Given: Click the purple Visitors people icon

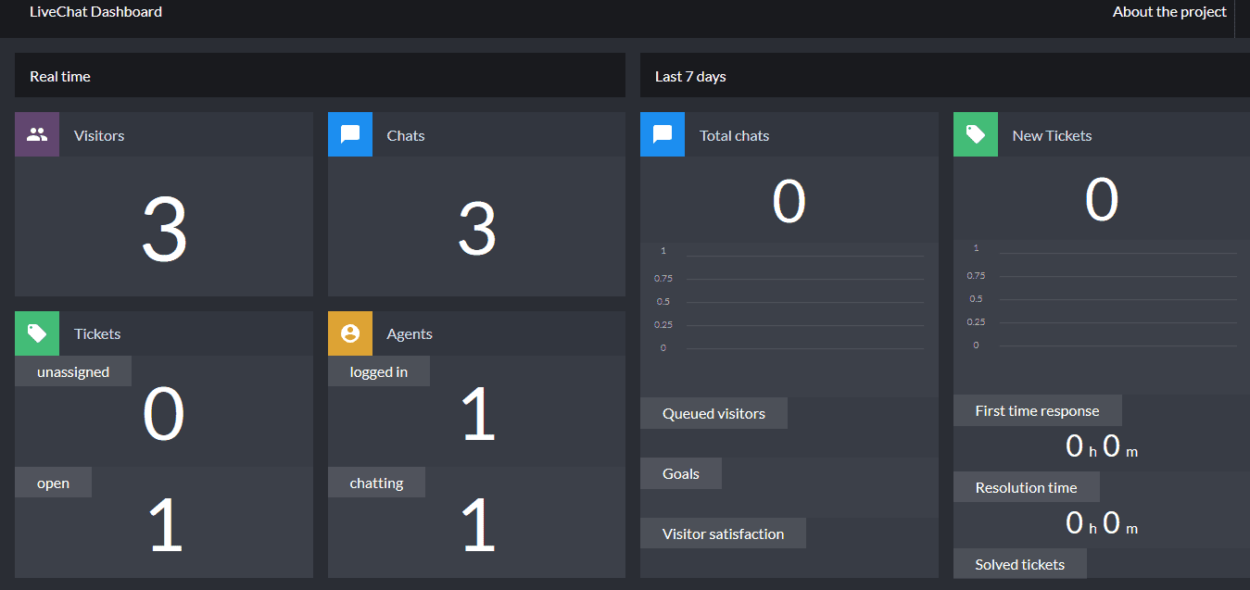Looking at the screenshot, I should pyautogui.click(x=37, y=134).
